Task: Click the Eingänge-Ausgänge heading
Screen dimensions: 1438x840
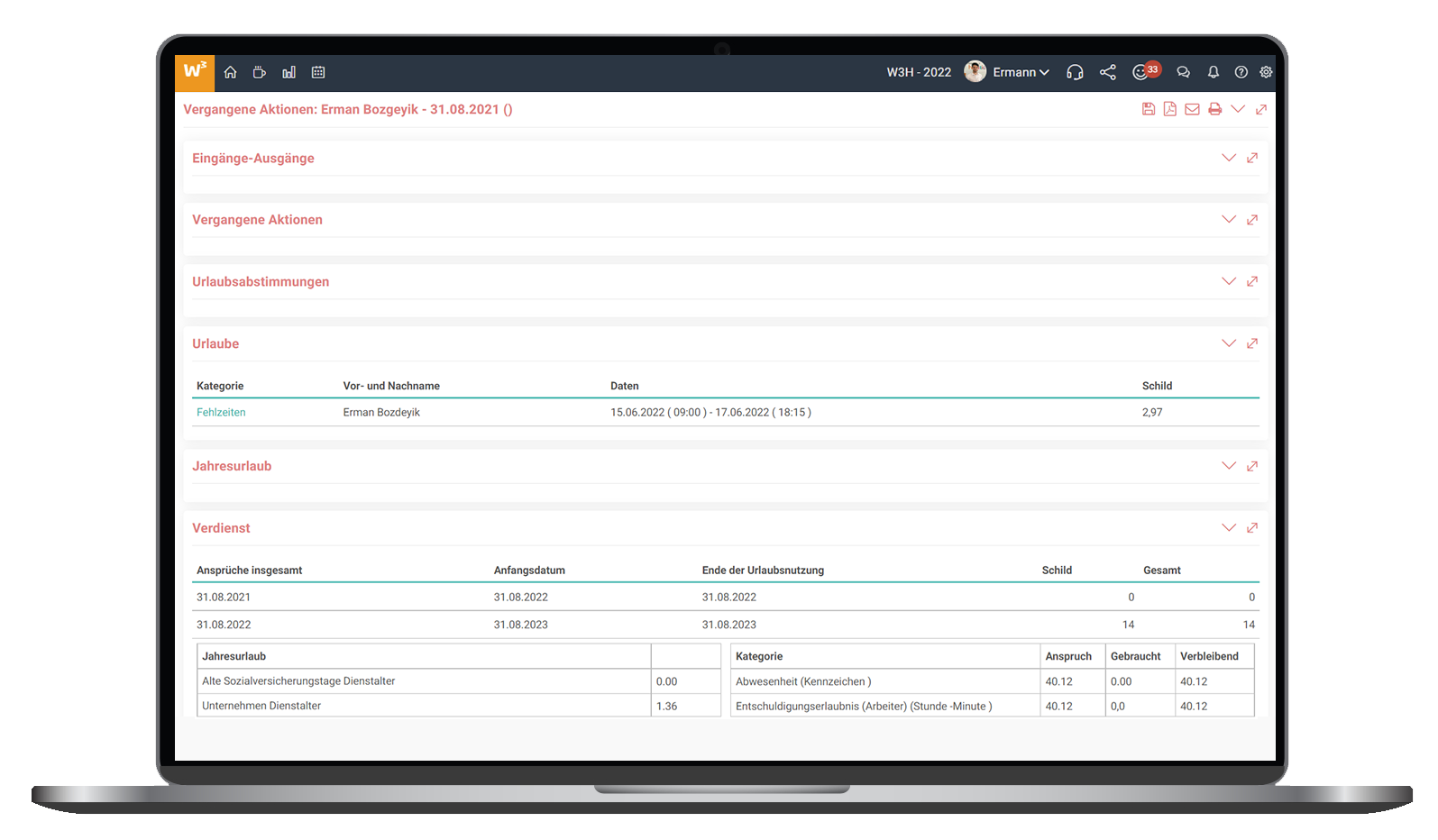Action: click(x=253, y=159)
